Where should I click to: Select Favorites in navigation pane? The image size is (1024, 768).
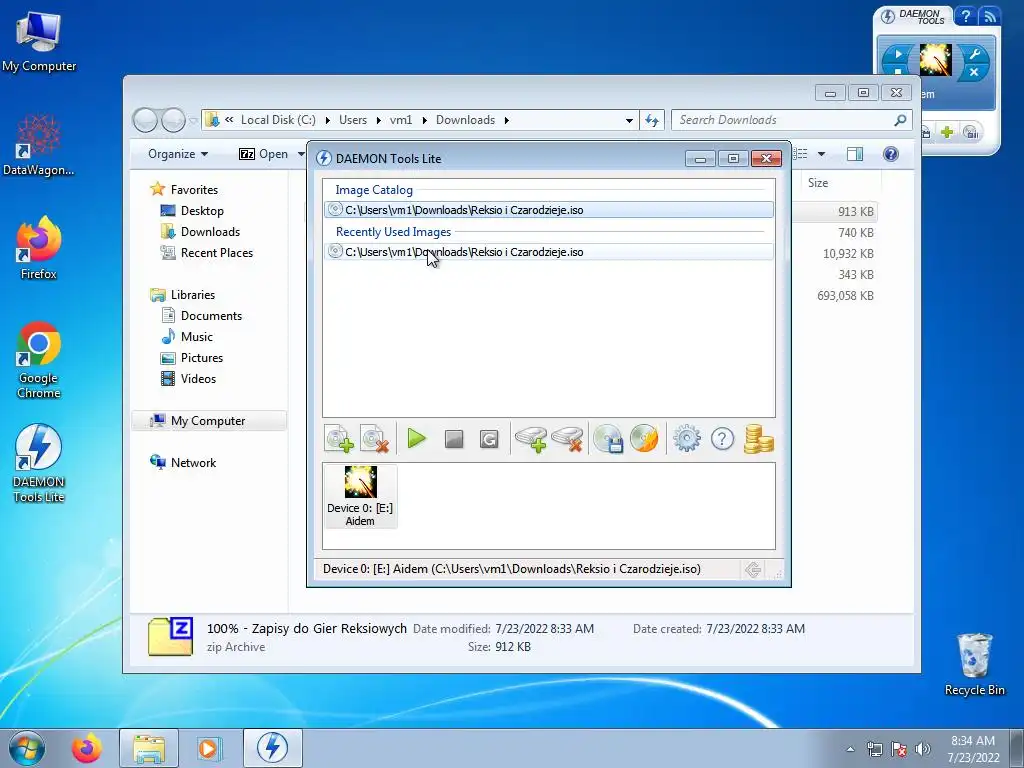click(x=194, y=189)
